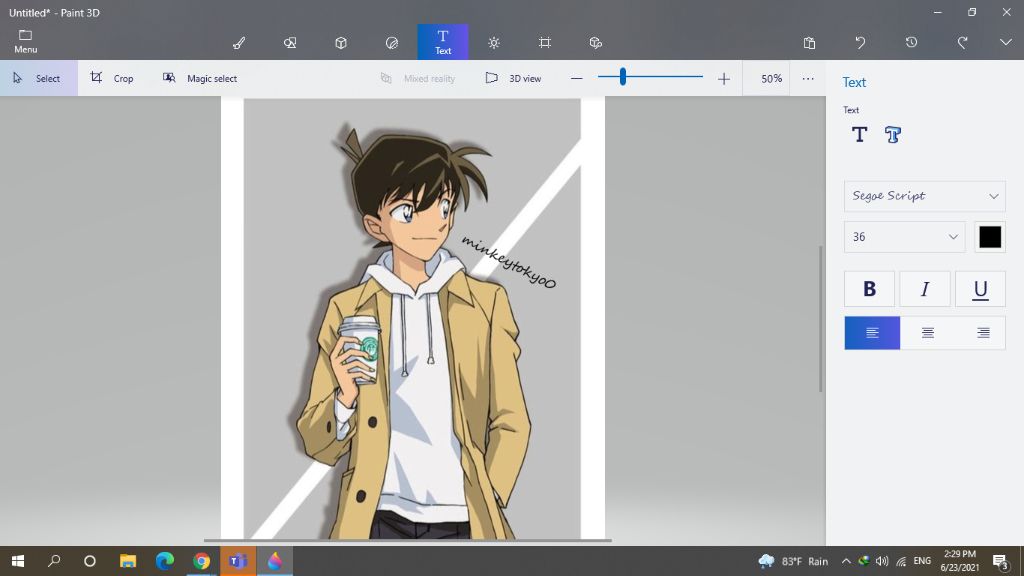Select the 2D text option
The height and width of the screenshot is (576, 1024).
point(859,135)
